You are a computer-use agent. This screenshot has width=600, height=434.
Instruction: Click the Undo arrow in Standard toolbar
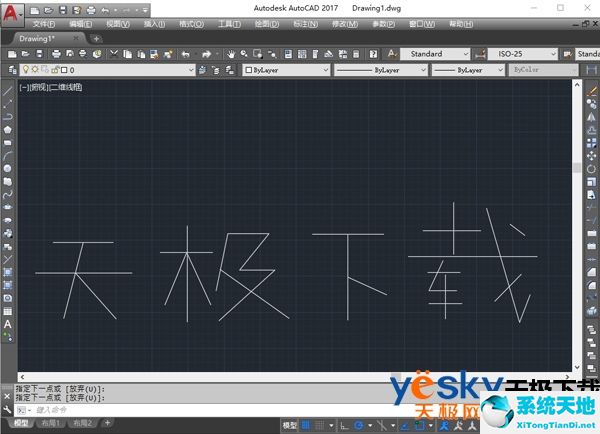coord(186,54)
